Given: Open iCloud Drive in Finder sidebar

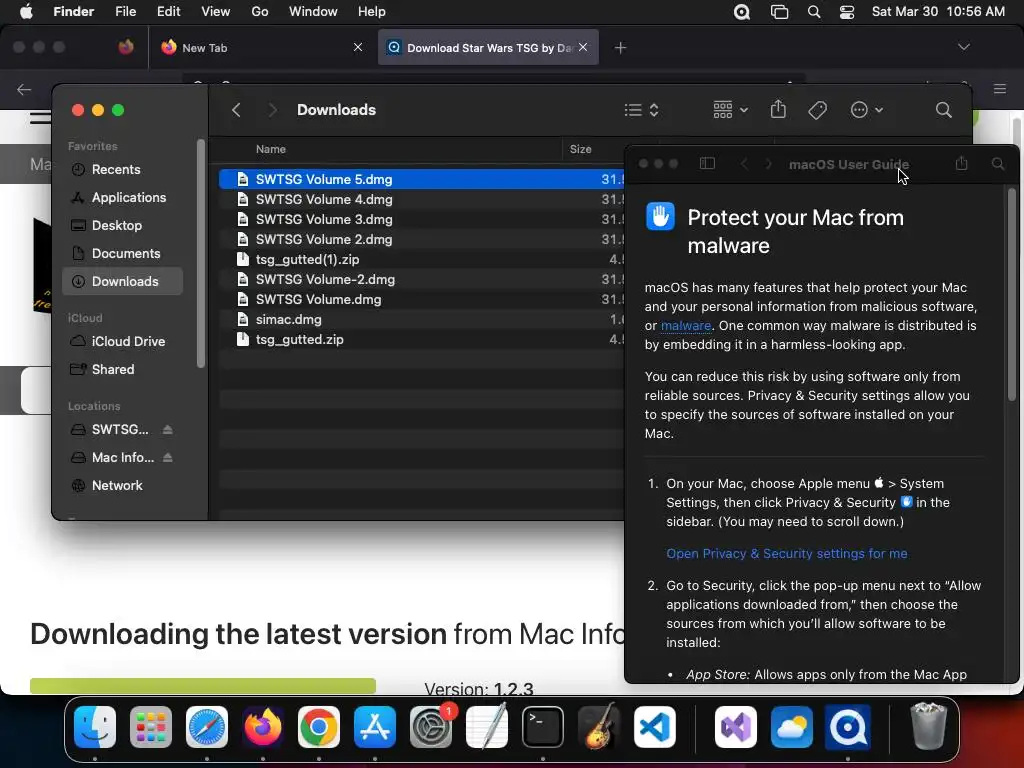Looking at the screenshot, I should point(123,342).
